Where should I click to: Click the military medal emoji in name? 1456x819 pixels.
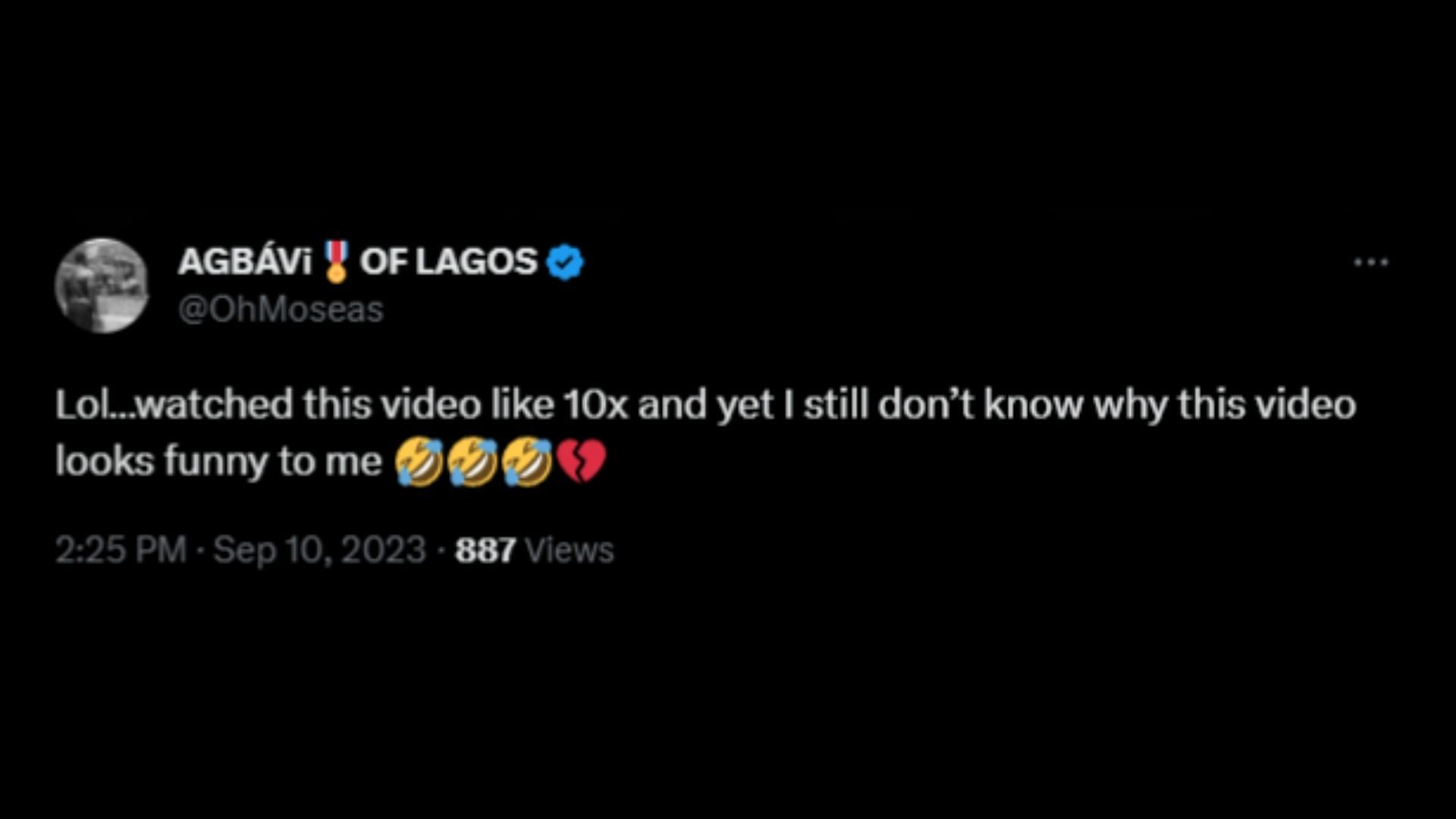pos(335,262)
